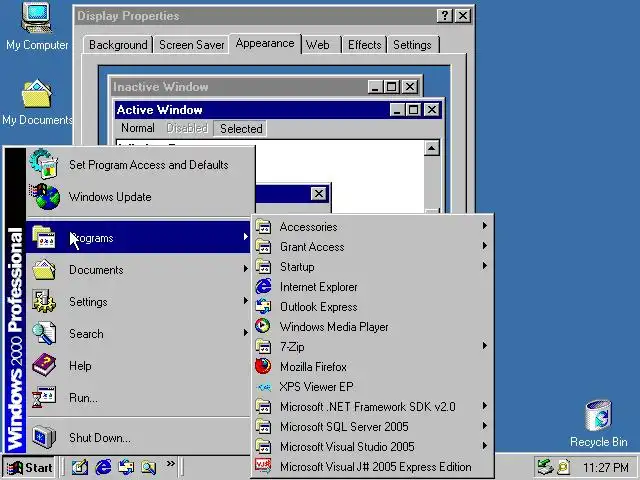Click the Internet Explorer icon in Programs list
The width and height of the screenshot is (640, 480).
263,287
